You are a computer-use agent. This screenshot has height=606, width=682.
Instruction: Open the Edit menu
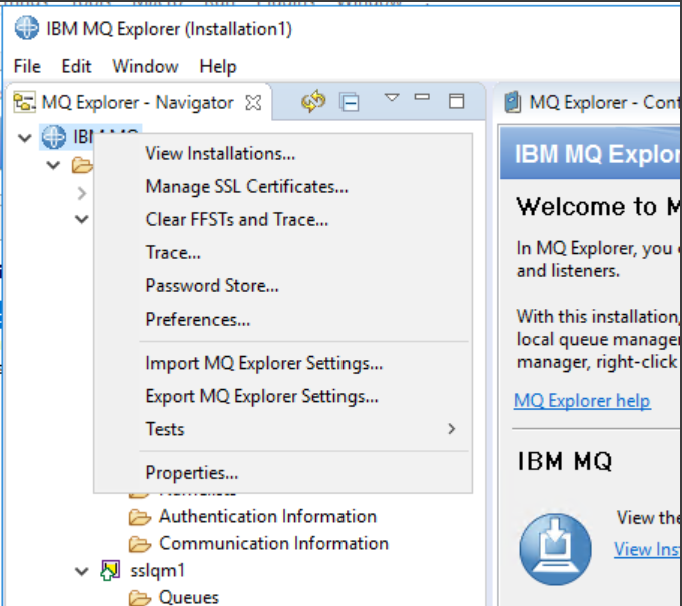pos(76,67)
